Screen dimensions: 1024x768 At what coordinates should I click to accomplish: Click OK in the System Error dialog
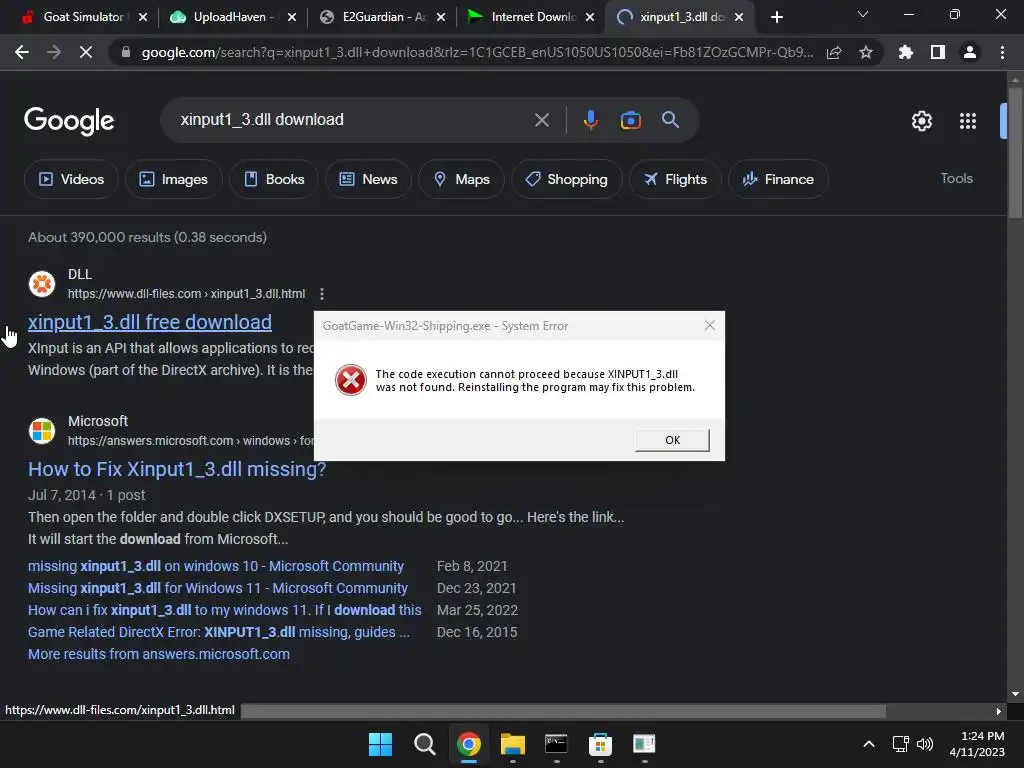point(672,440)
